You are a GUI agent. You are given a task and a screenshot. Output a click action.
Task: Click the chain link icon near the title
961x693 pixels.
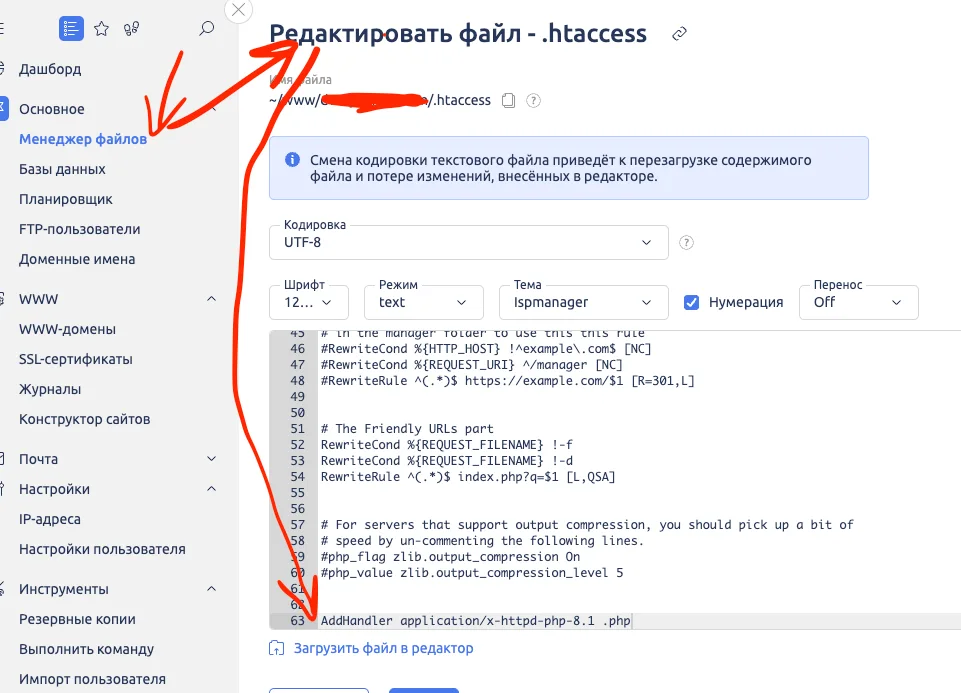coord(678,33)
